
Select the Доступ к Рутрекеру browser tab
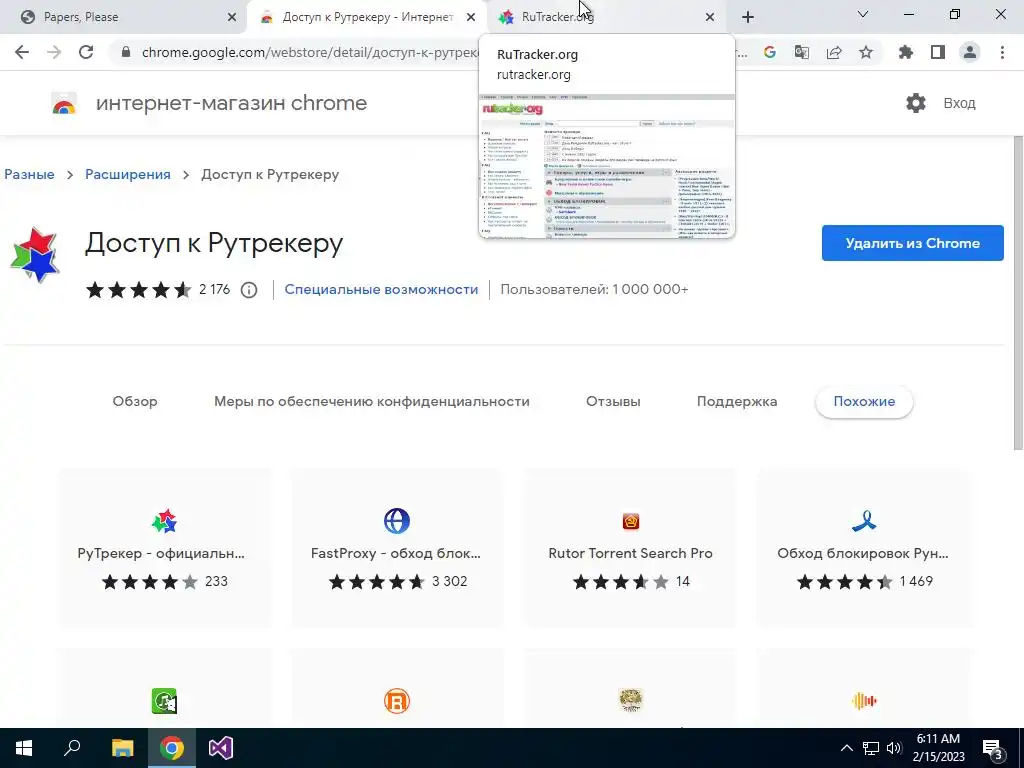point(366,18)
